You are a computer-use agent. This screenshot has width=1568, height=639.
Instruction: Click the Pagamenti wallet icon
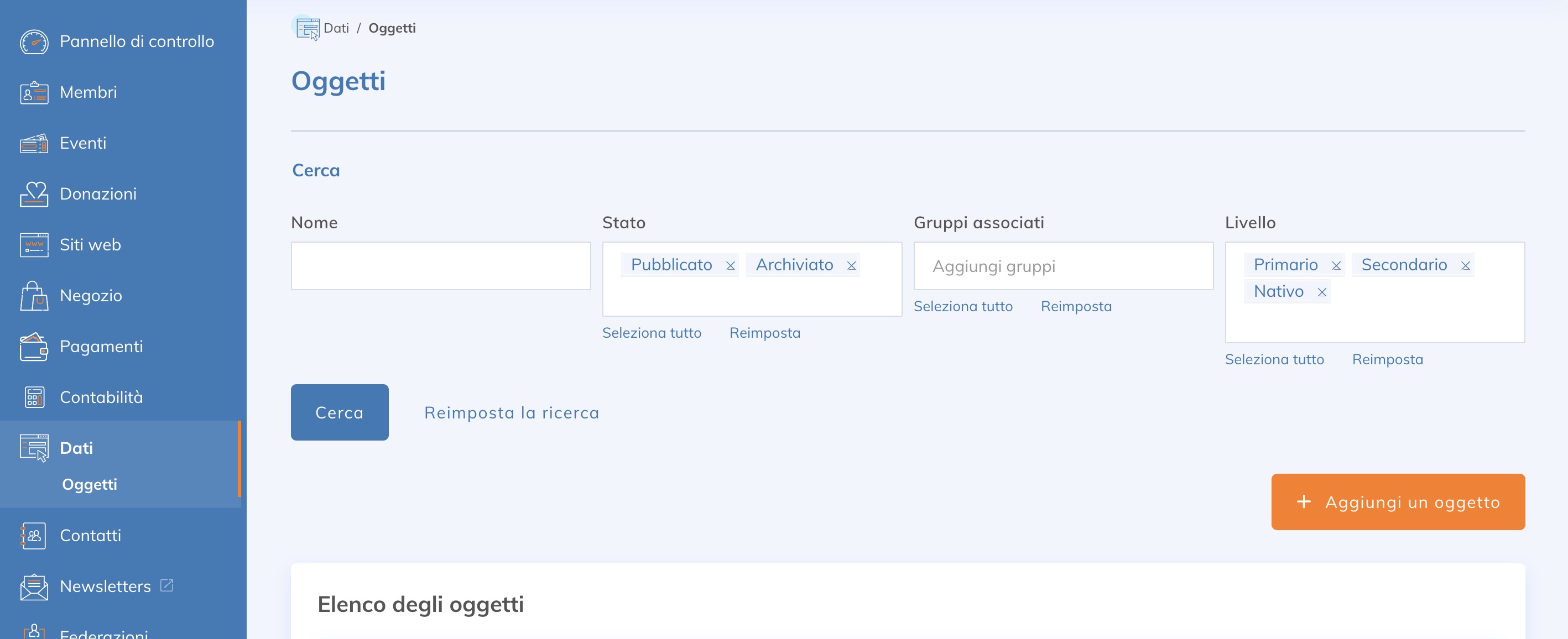[34, 346]
